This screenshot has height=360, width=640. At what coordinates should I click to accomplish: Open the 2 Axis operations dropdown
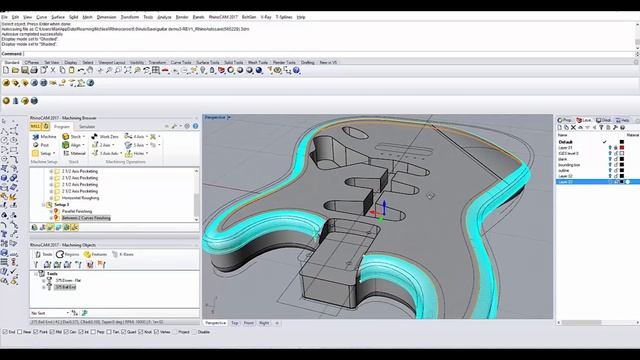click(x=113, y=145)
